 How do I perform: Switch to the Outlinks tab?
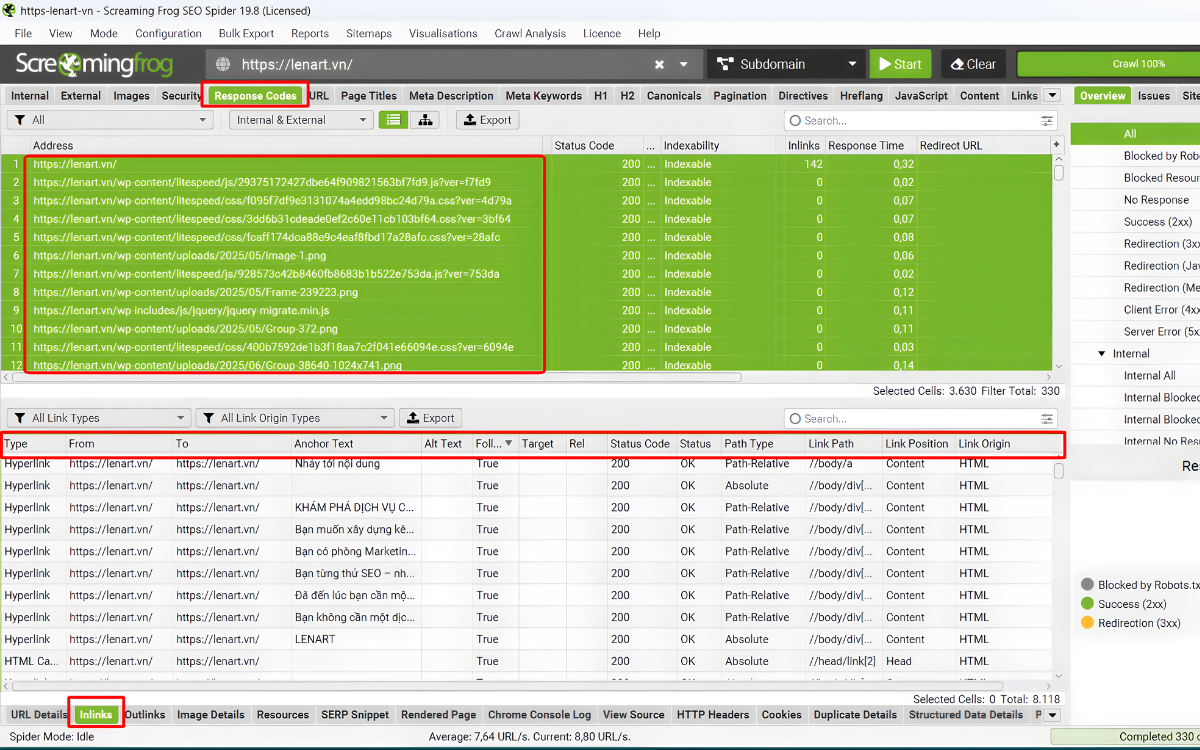[x=145, y=715]
